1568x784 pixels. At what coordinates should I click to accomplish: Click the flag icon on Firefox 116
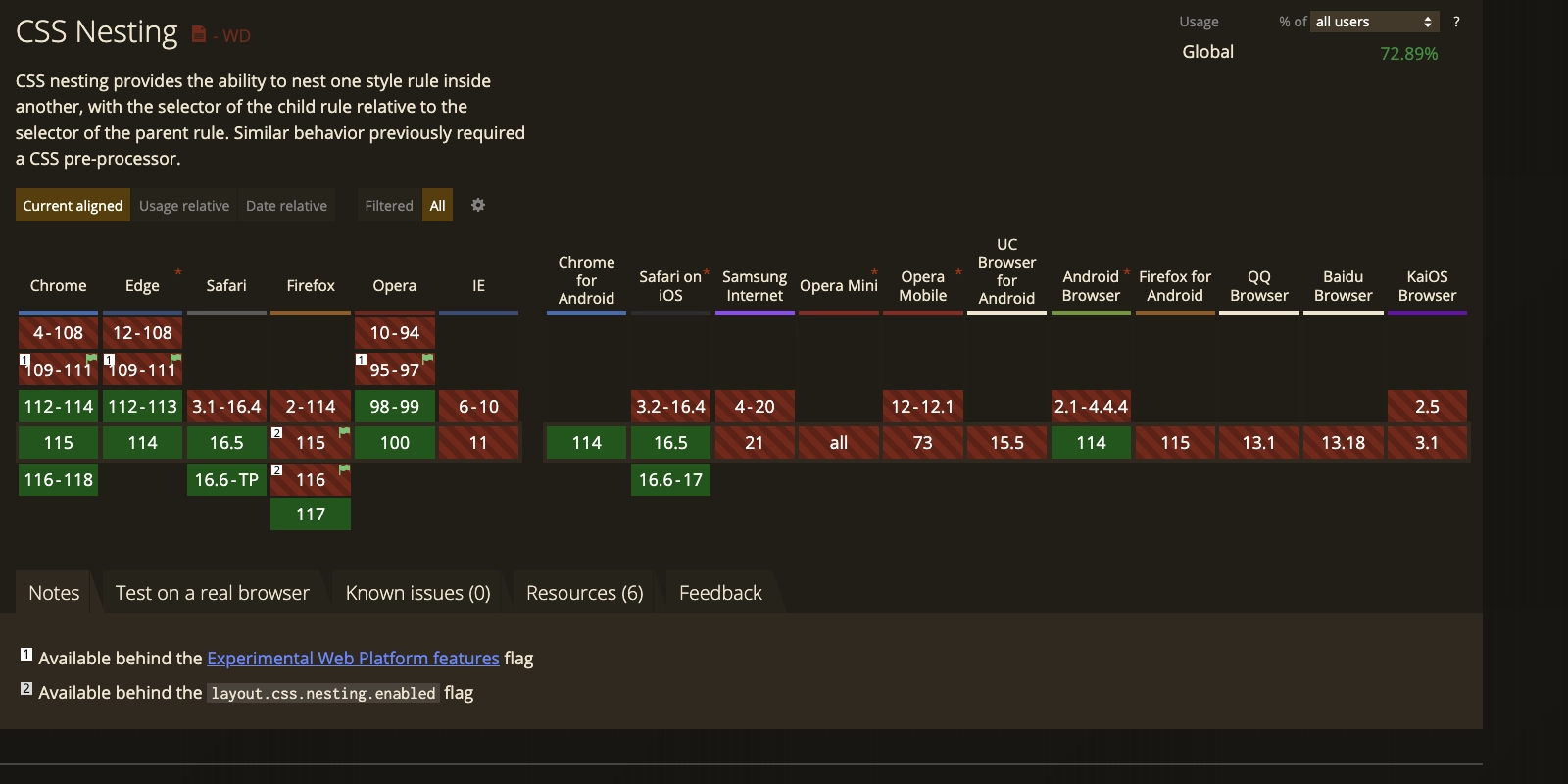[344, 470]
